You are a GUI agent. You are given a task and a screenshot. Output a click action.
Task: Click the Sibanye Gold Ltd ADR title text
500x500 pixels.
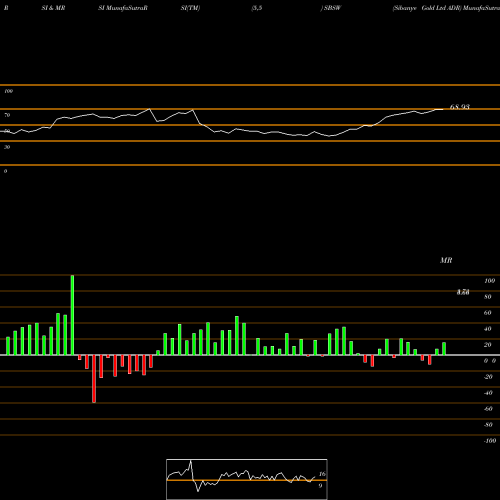tap(427, 8)
